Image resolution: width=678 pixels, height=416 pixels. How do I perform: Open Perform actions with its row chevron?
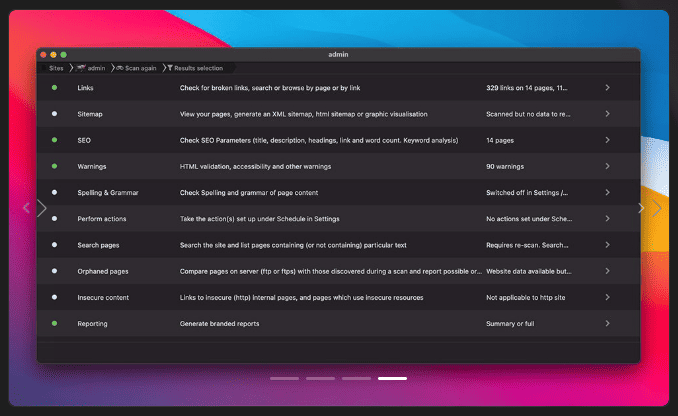tap(608, 219)
